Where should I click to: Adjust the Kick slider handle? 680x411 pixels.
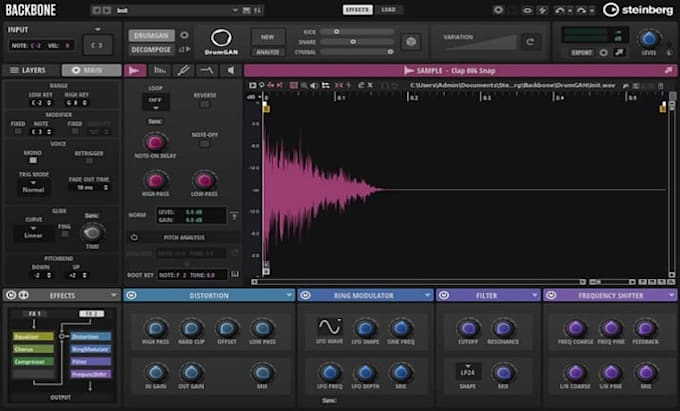(x=336, y=32)
